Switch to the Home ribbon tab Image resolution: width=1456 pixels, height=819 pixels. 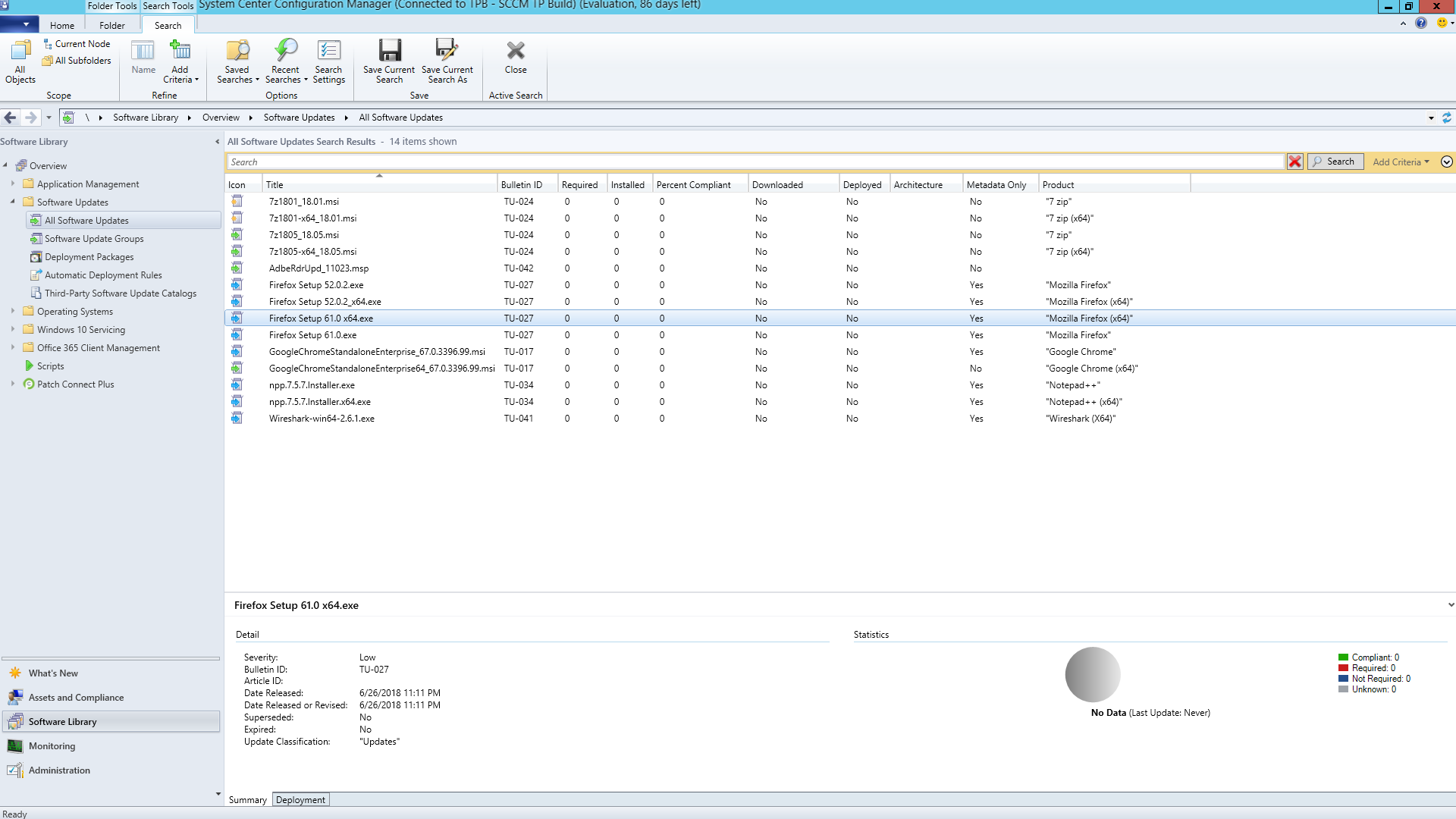(x=62, y=25)
